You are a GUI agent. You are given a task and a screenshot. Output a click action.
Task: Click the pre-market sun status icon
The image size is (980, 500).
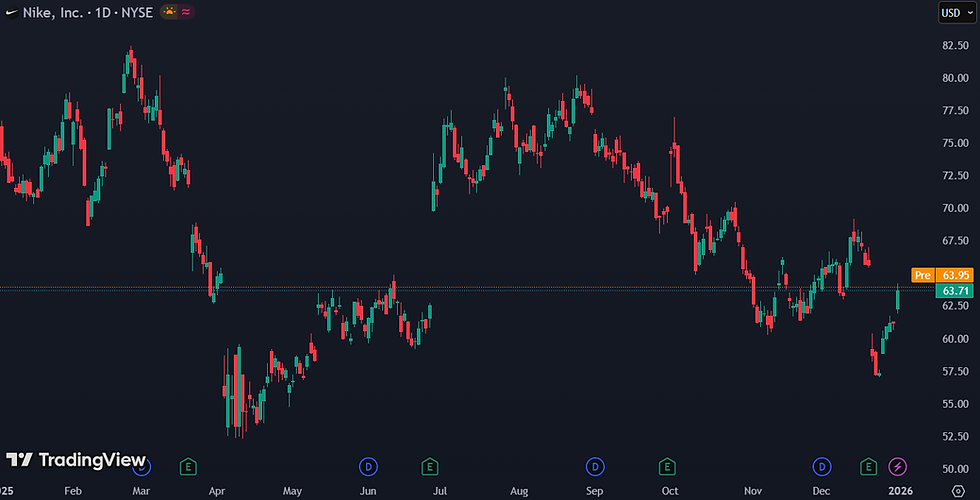tap(169, 12)
